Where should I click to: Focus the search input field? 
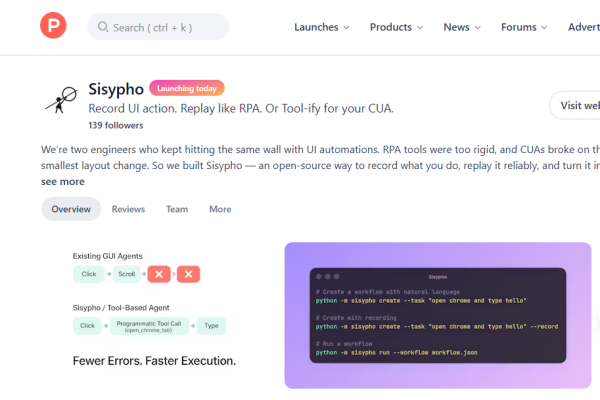[165, 27]
